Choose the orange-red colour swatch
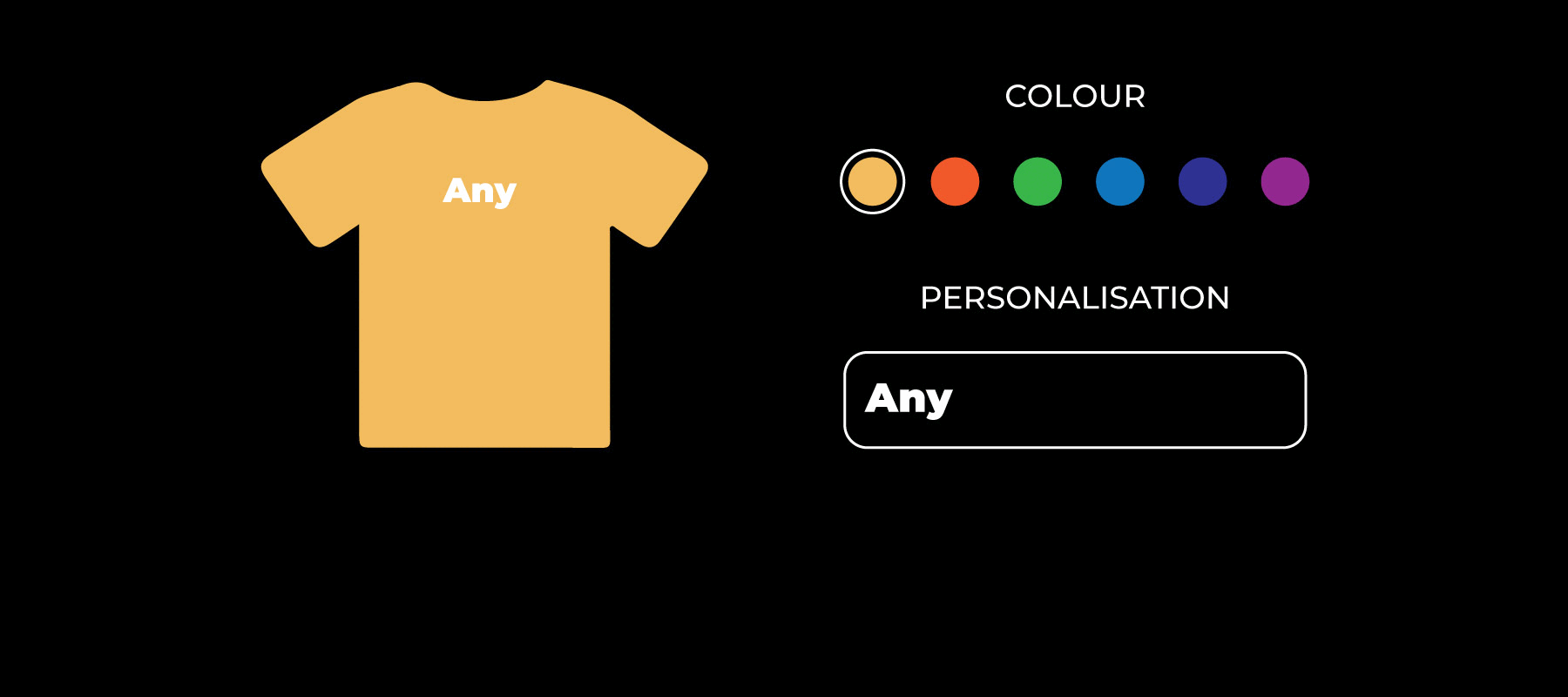Screen dimensions: 1568x697 [955, 181]
